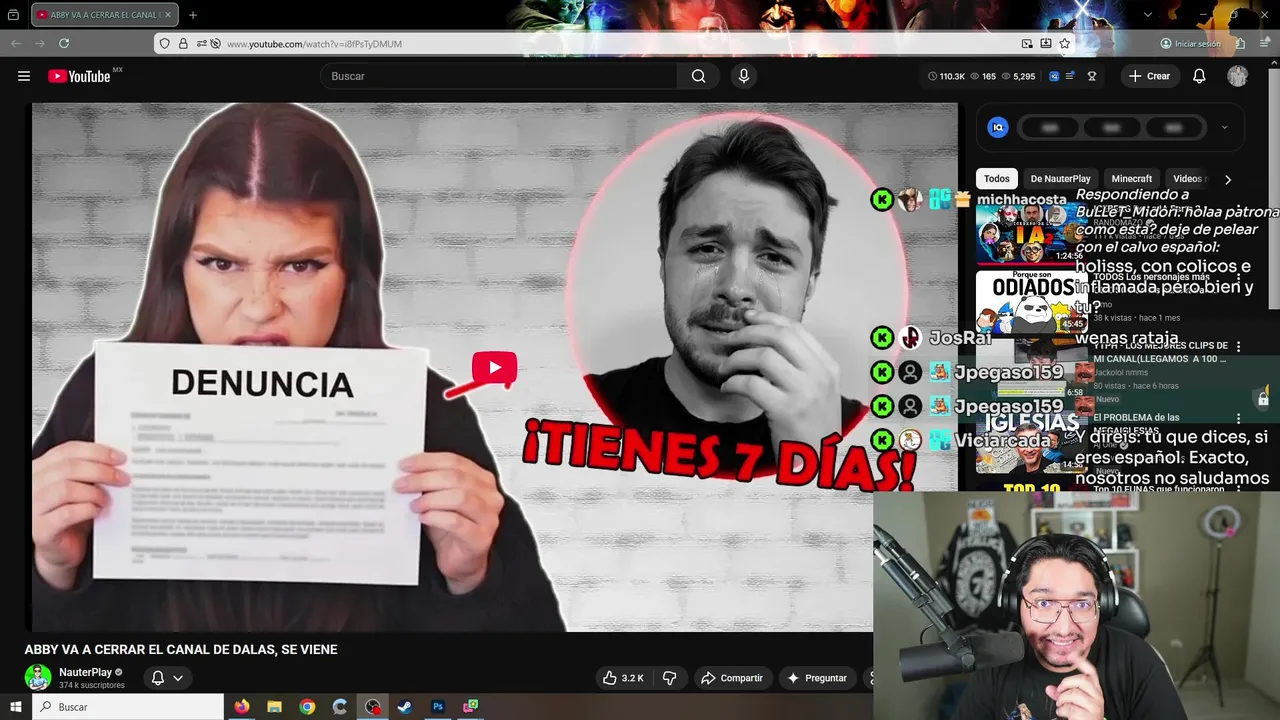Click the browser address bar URL
The width and height of the screenshot is (1280, 720).
[x=314, y=44]
